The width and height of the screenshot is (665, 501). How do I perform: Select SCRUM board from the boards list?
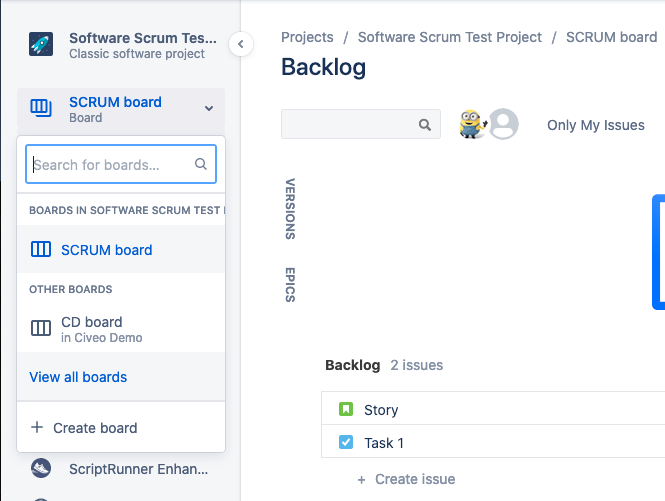(x=106, y=250)
